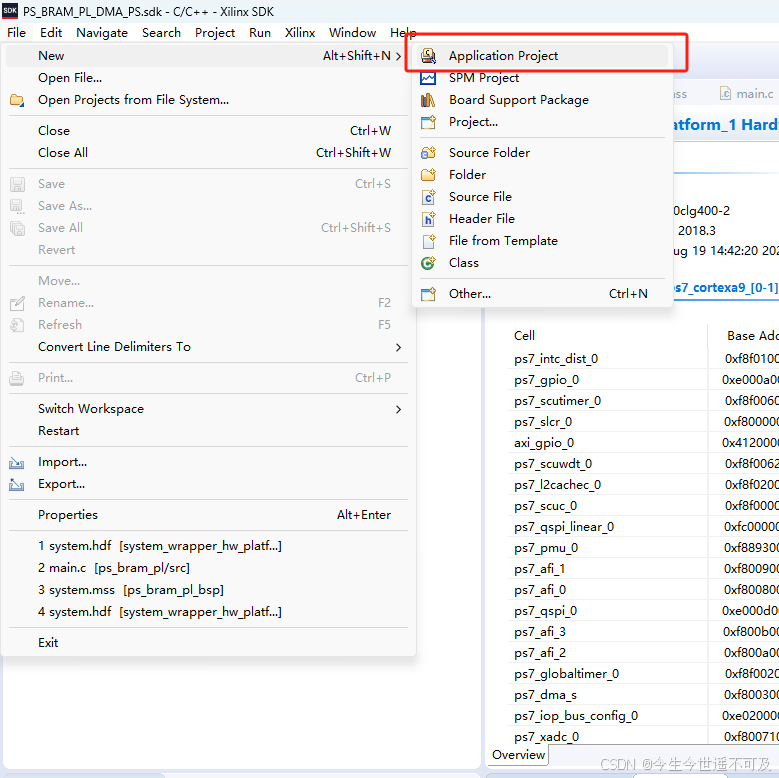Image resolution: width=779 pixels, height=778 pixels.
Task: Click the Save All stacked disks icon
Action: tap(17, 228)
